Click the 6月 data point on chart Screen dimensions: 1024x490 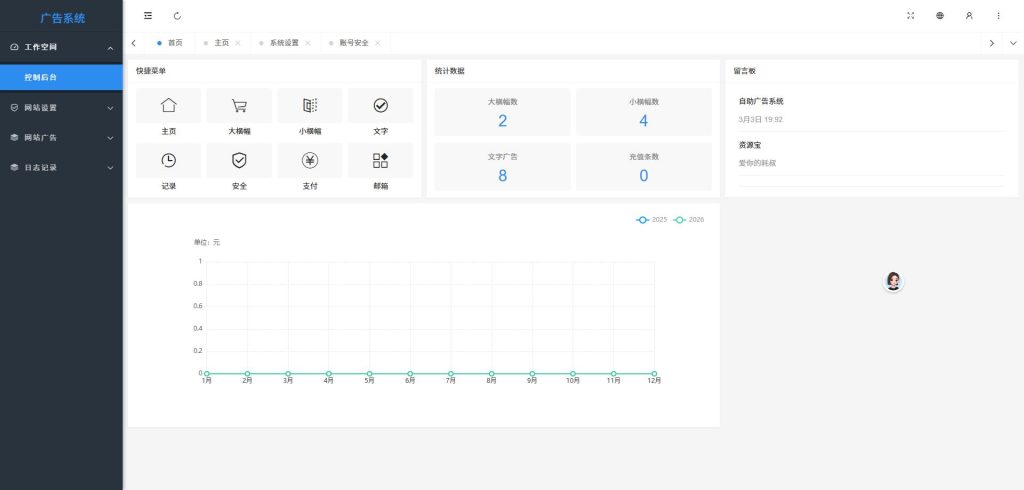pyautogui.click(x=410, y=374)
